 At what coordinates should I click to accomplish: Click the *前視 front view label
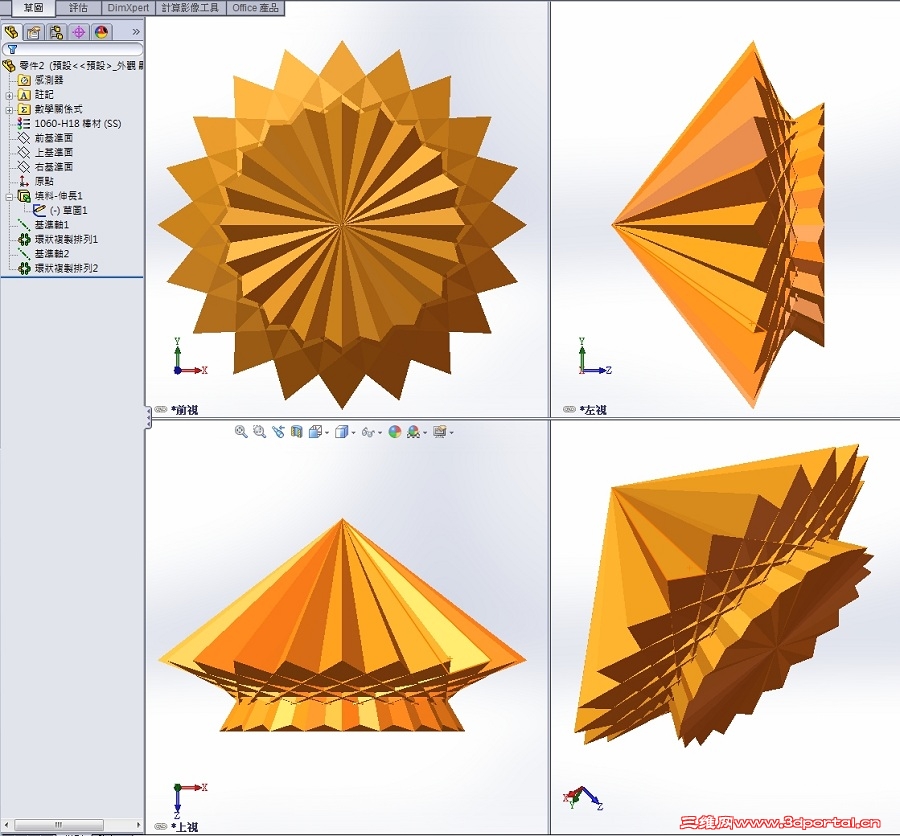[184, 410]
